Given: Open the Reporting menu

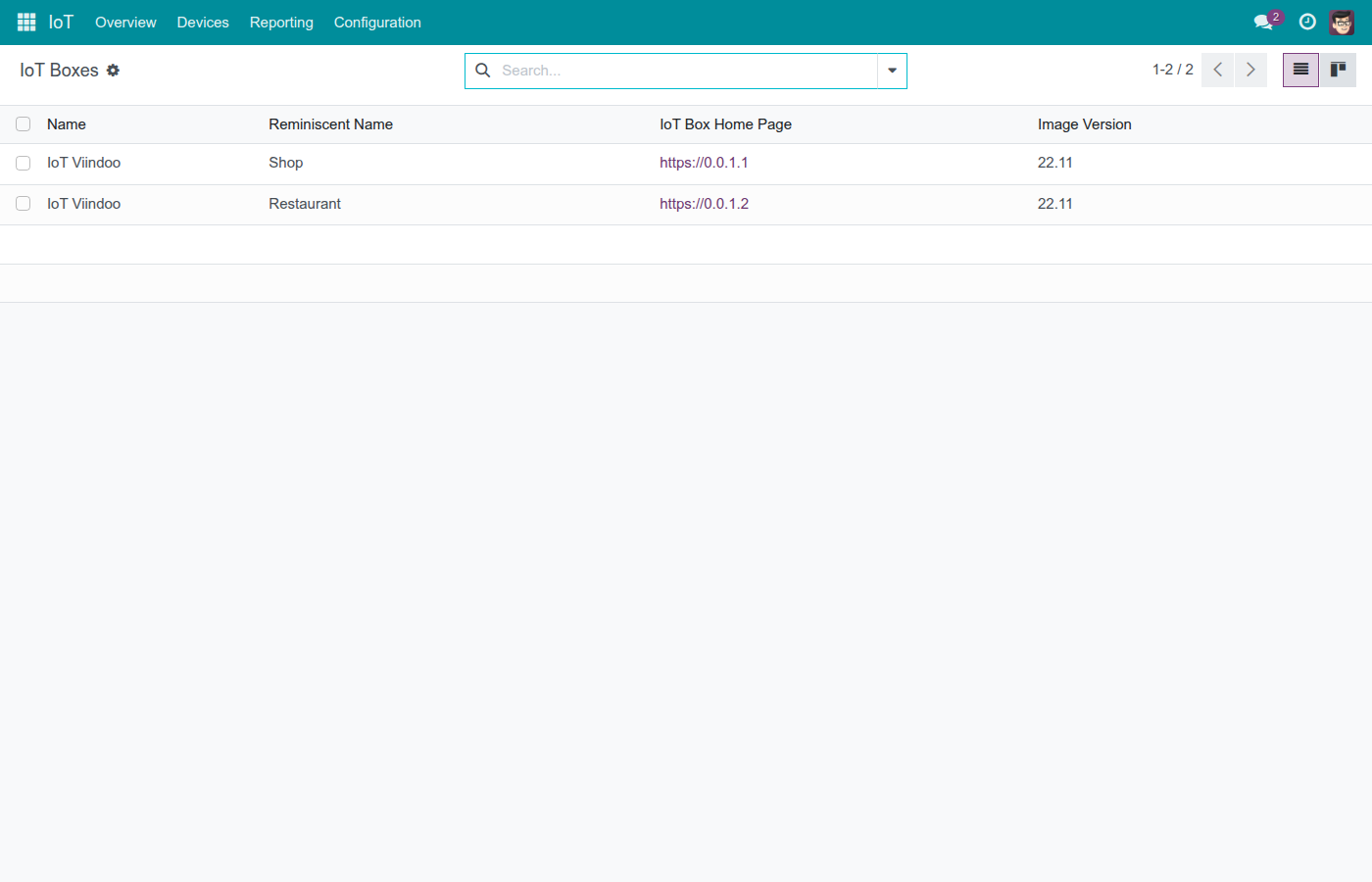Looking at the screenshot, I should tap(281, 23).
